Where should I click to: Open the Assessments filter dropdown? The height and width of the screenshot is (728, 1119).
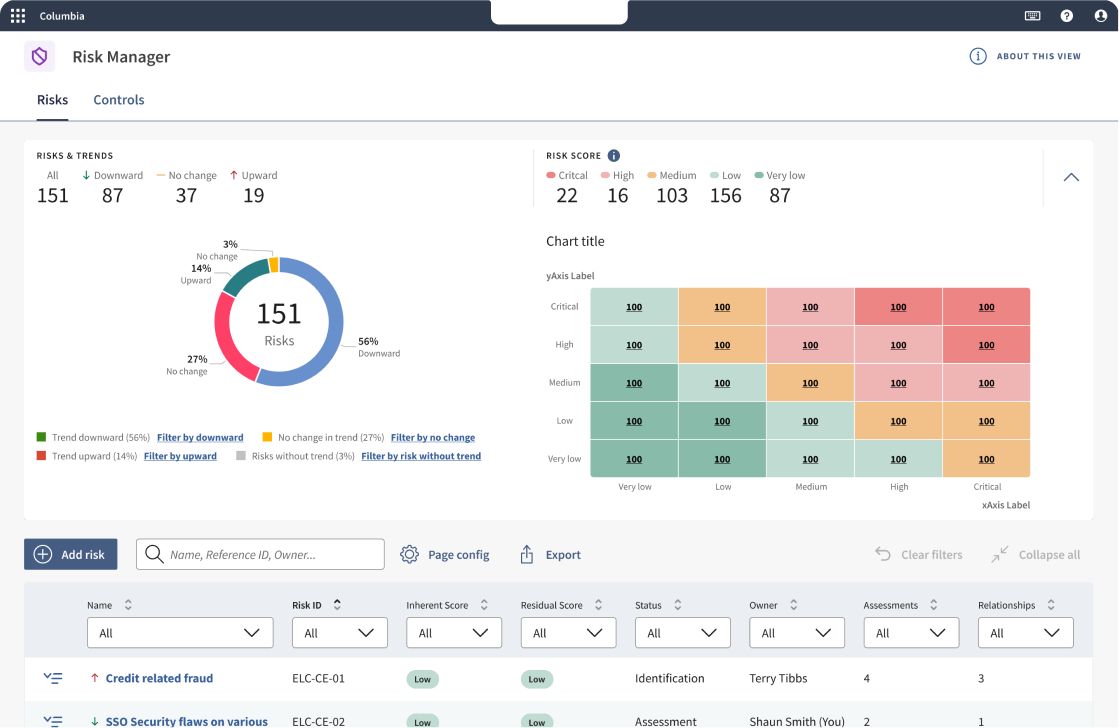tap(911, 632)
